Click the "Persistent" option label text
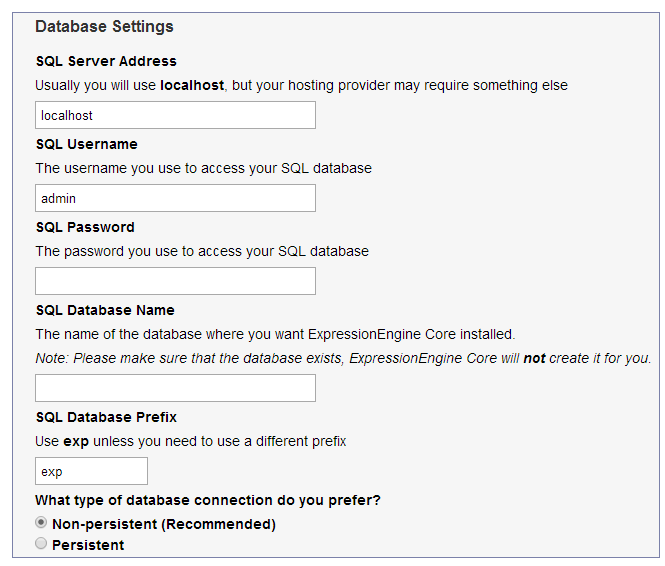This screenshot has width=665, height=566. (88, 545)
